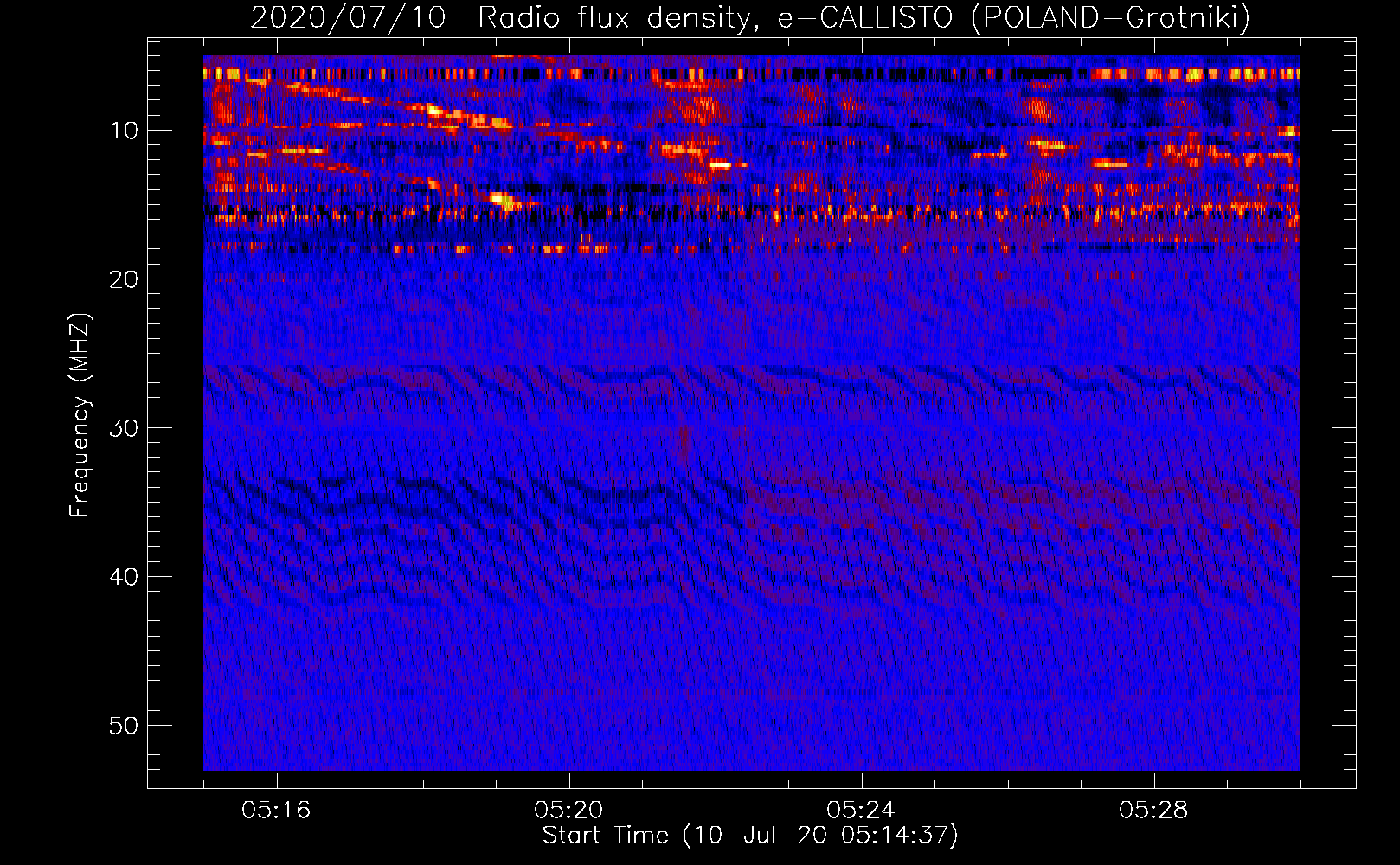Click the plot title mentioning e-CALLISTO POLAND-Grotniki
This screenshot has height=865, width=1400.
[750, 17]
